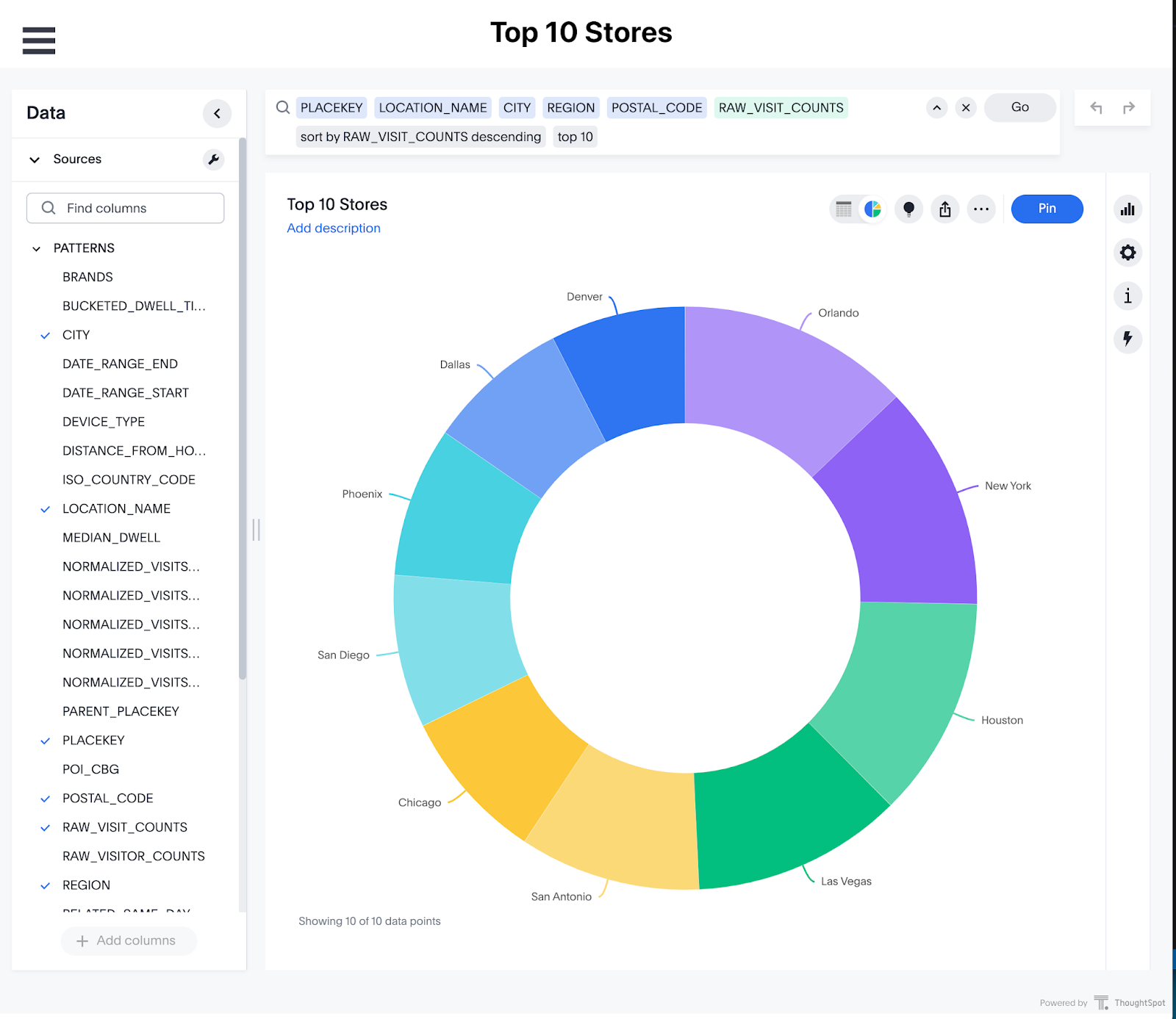Open the chart type bar icon
1176x1019 pixels.
tap(1127, 210)
